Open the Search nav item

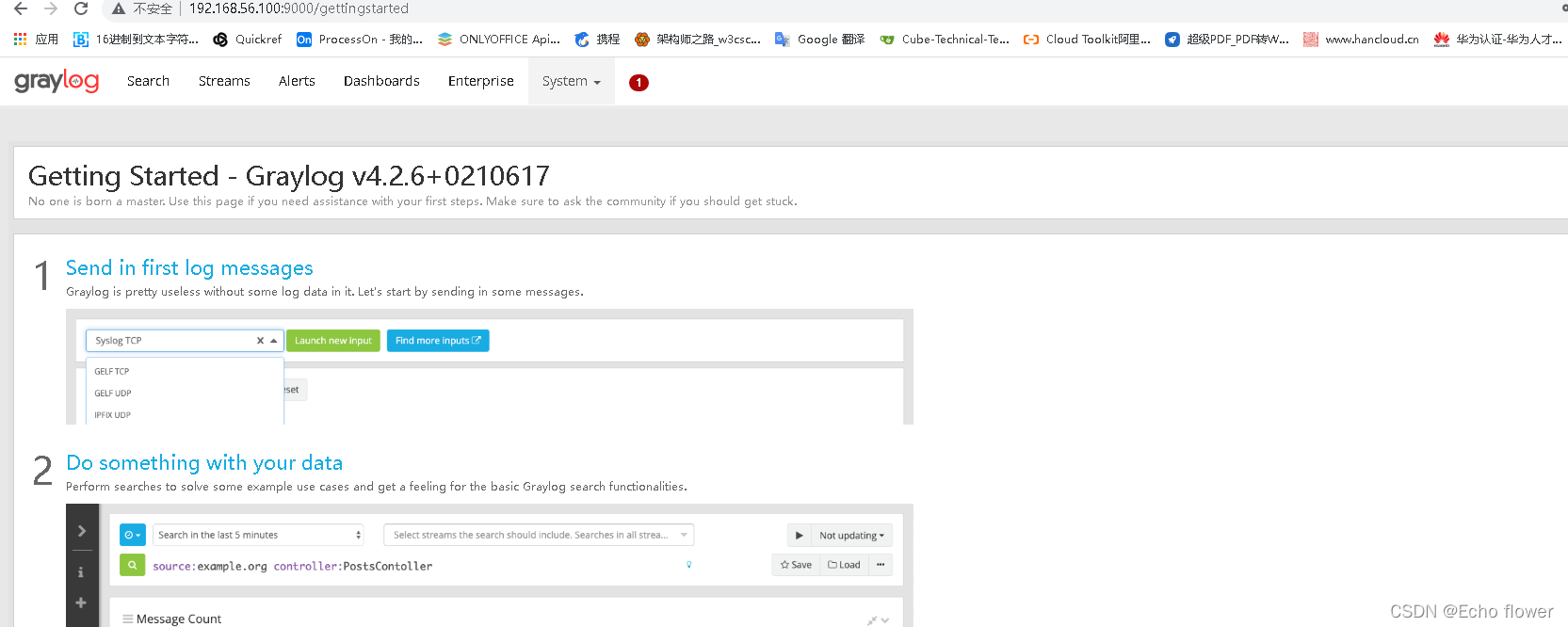[149, 81]
